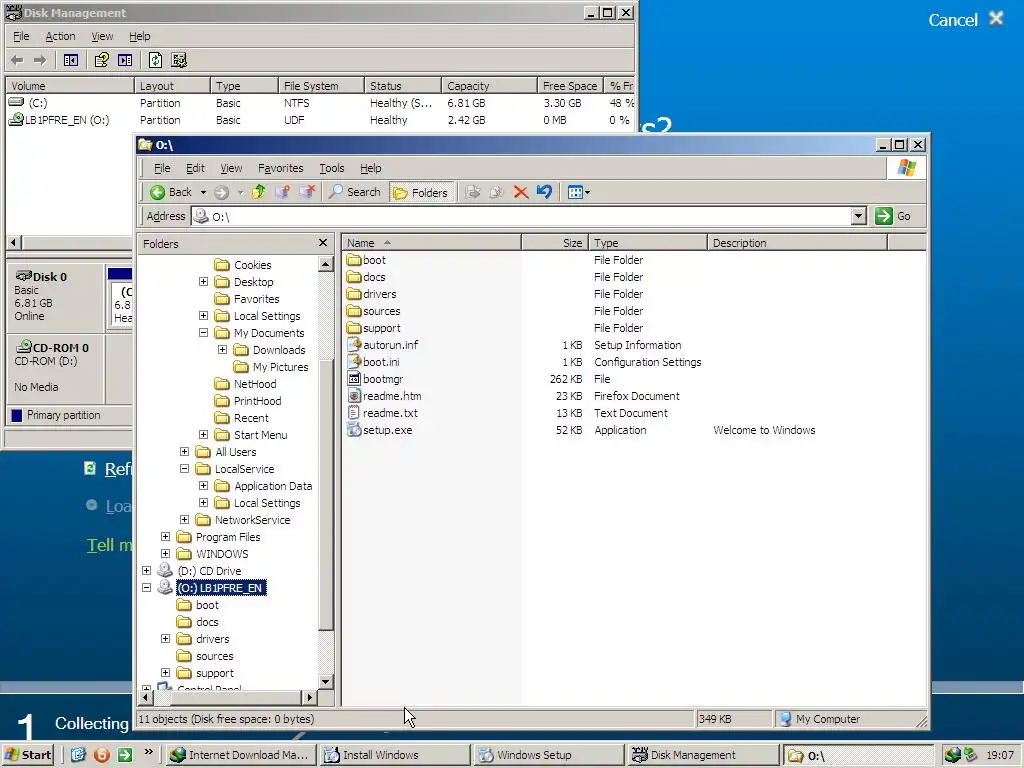1024x768 pixels.
Task: Collapse the LocalService tree node
Action: point(184,468)
